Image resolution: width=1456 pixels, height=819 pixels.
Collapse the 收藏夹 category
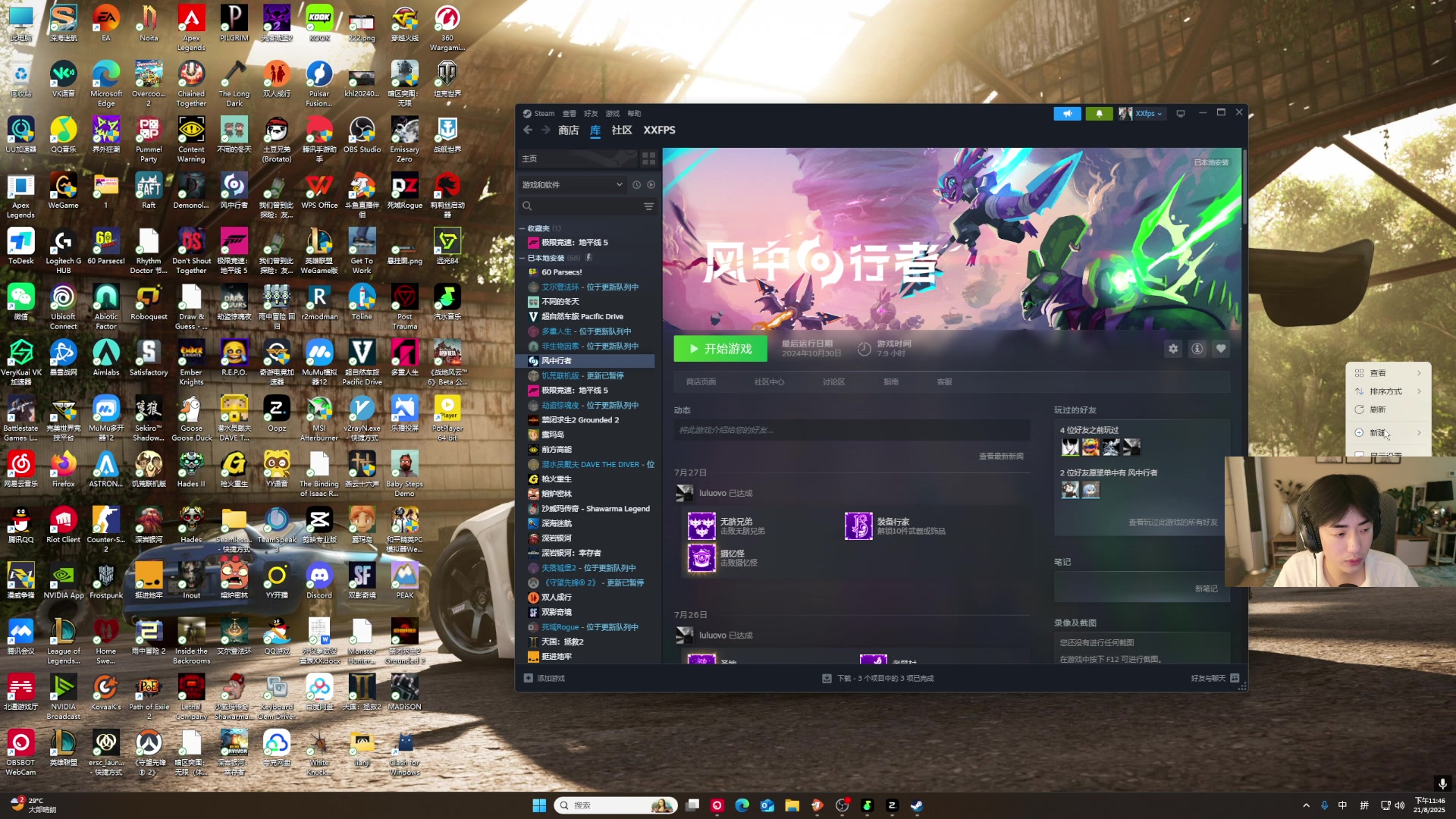522,228
